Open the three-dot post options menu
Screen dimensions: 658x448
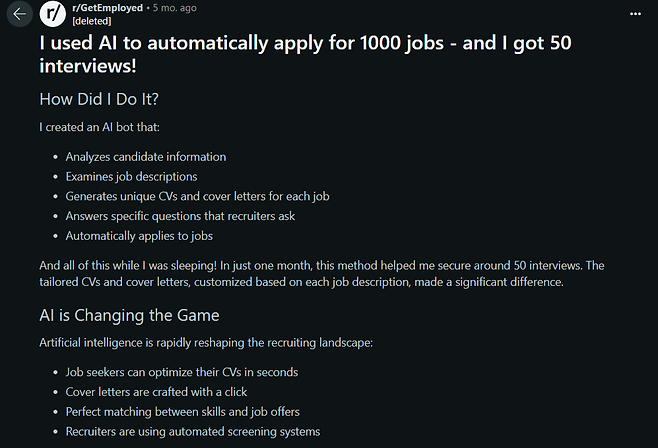(636, 14)
